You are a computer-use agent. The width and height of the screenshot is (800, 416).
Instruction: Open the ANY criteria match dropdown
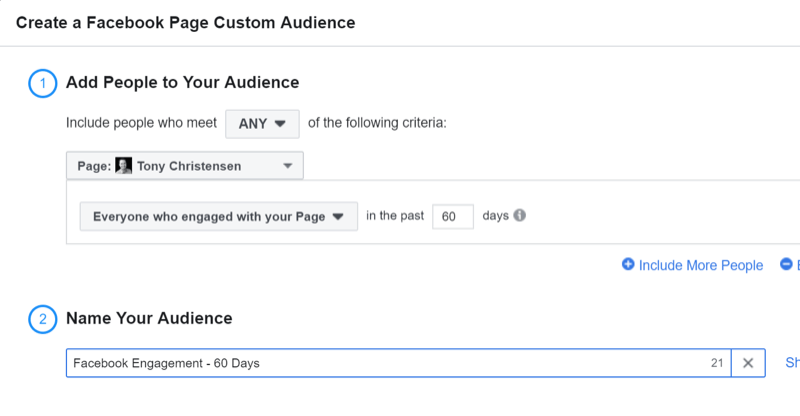click(x=262, y=124)
